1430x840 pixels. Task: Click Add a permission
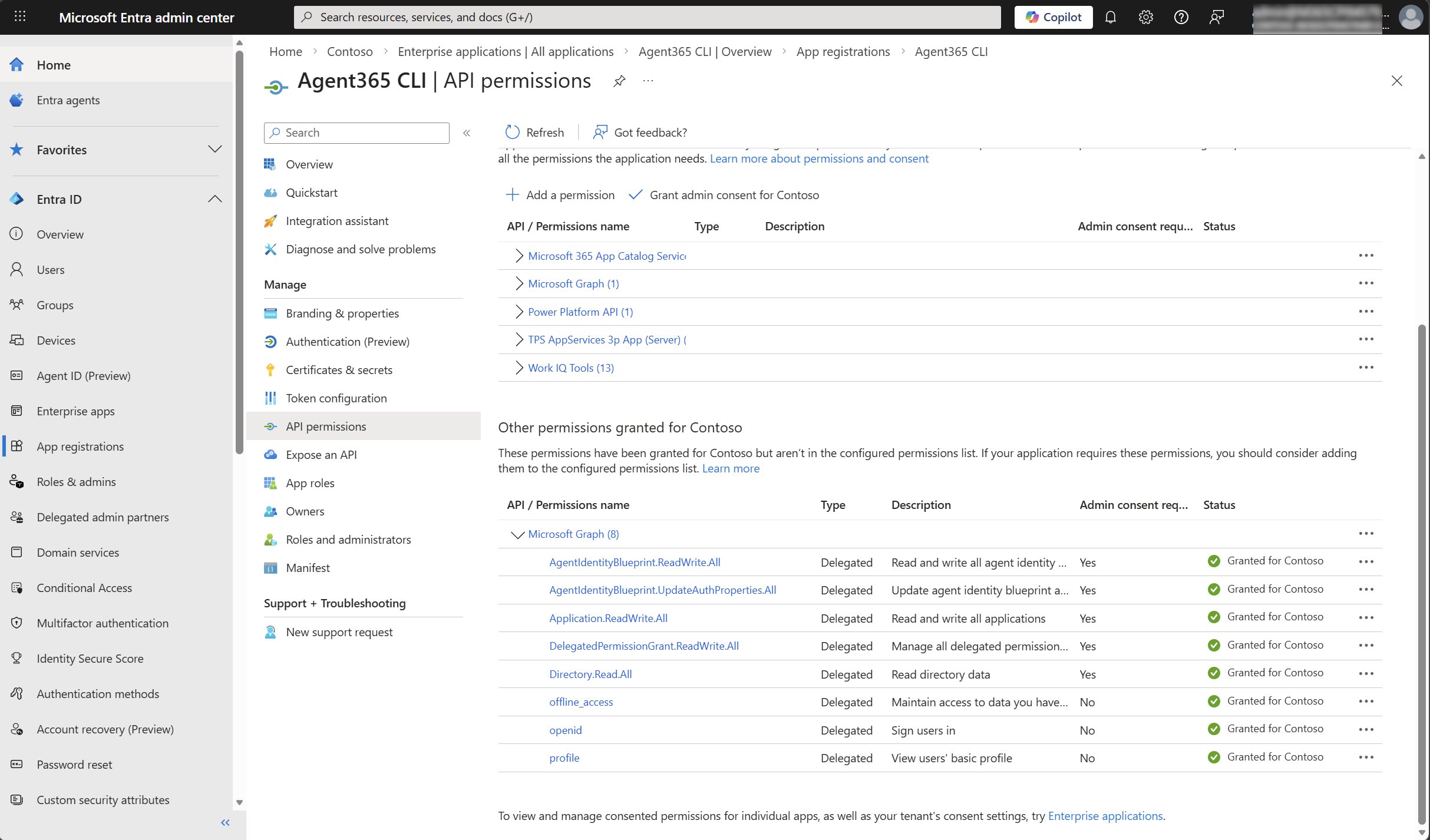point(560,195)
